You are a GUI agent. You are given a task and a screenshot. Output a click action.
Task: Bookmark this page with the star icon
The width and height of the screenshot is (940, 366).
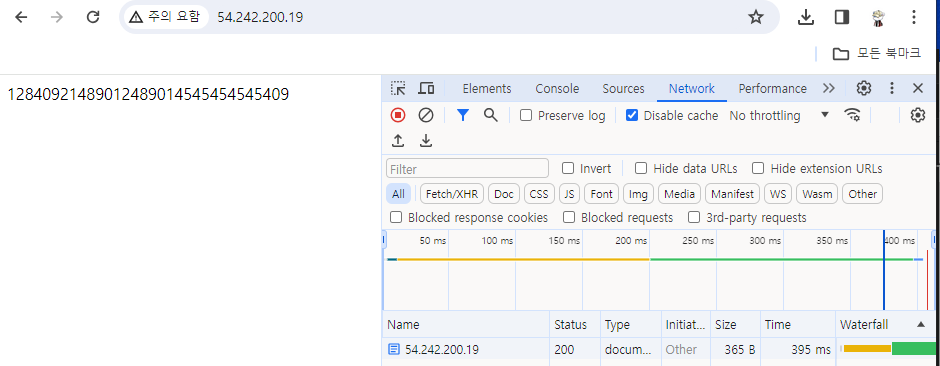[756, 17]
